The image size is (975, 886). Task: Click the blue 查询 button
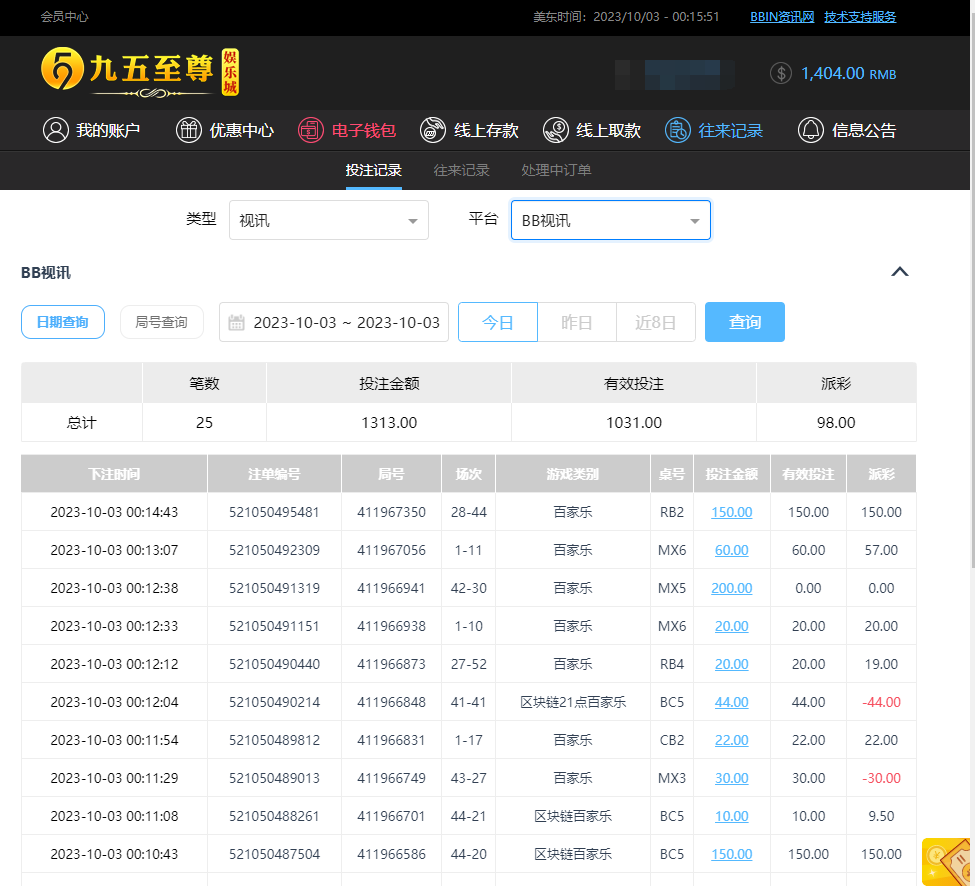[x=744, y=322]
